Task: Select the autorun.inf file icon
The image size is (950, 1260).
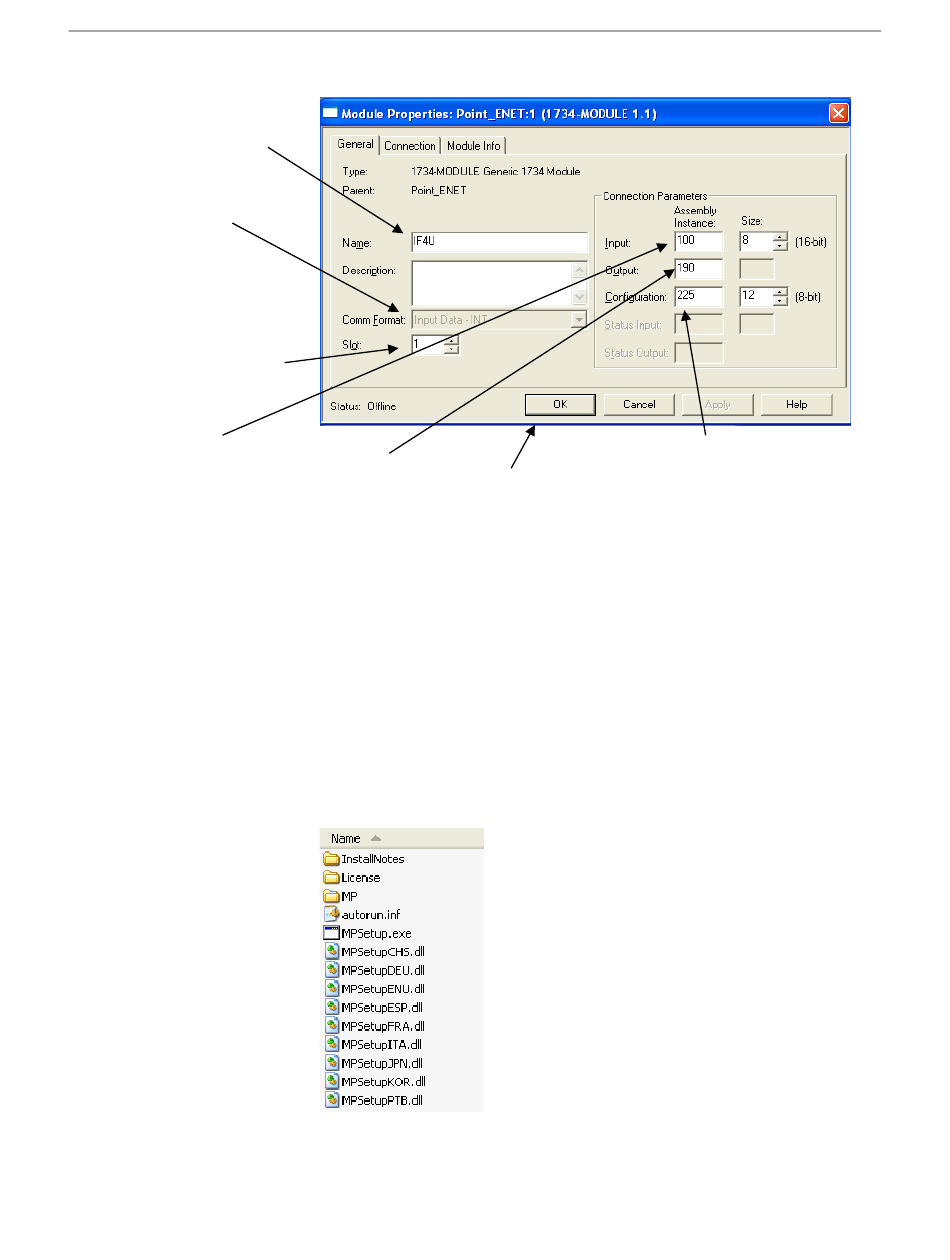Action: click(x=332, y=914)
